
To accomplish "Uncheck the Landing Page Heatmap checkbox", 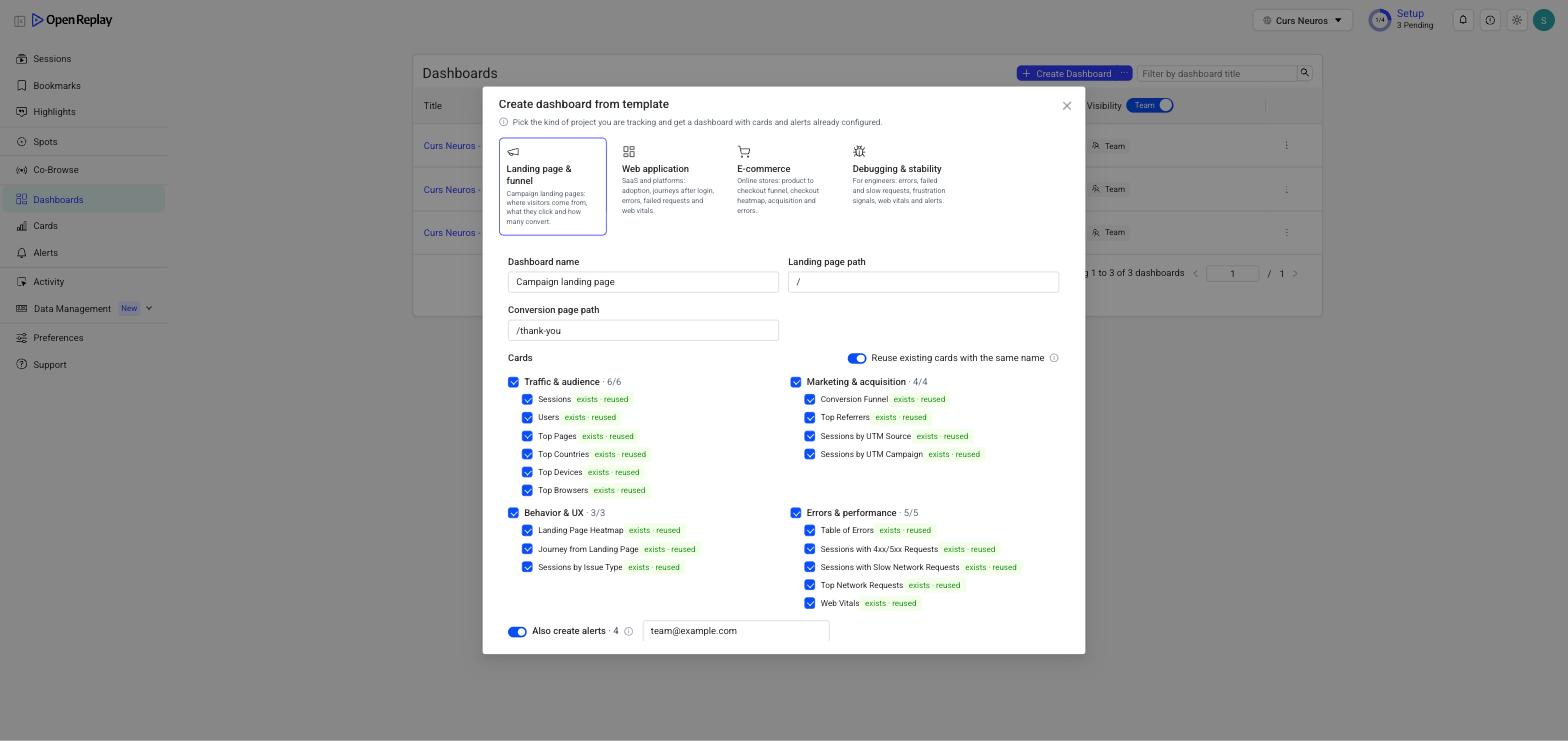I will (528, 531).
